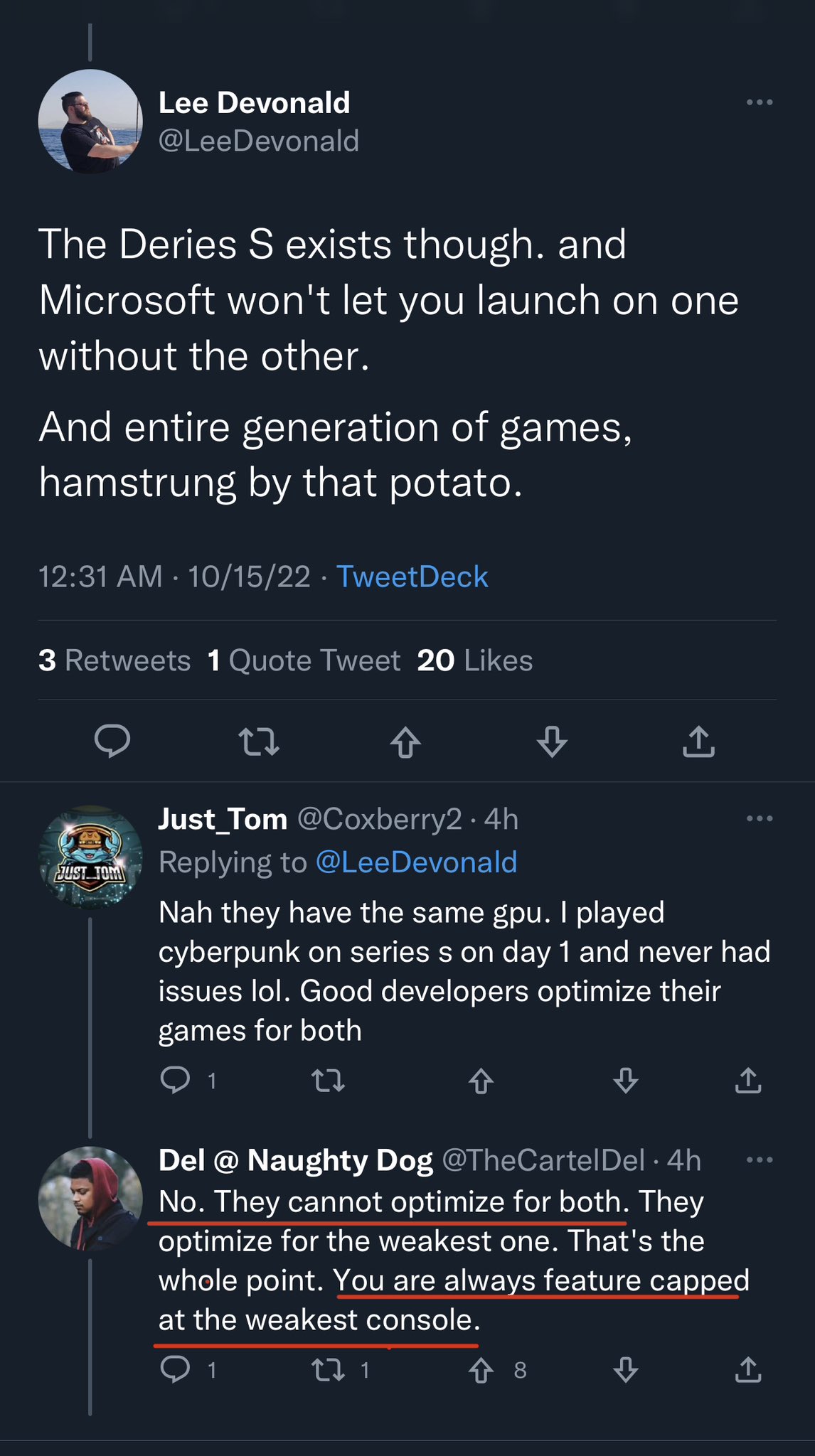The image size is (815, 1456).
Task: Upvote Just_Tom's reply
Action: click(481, 1081)
